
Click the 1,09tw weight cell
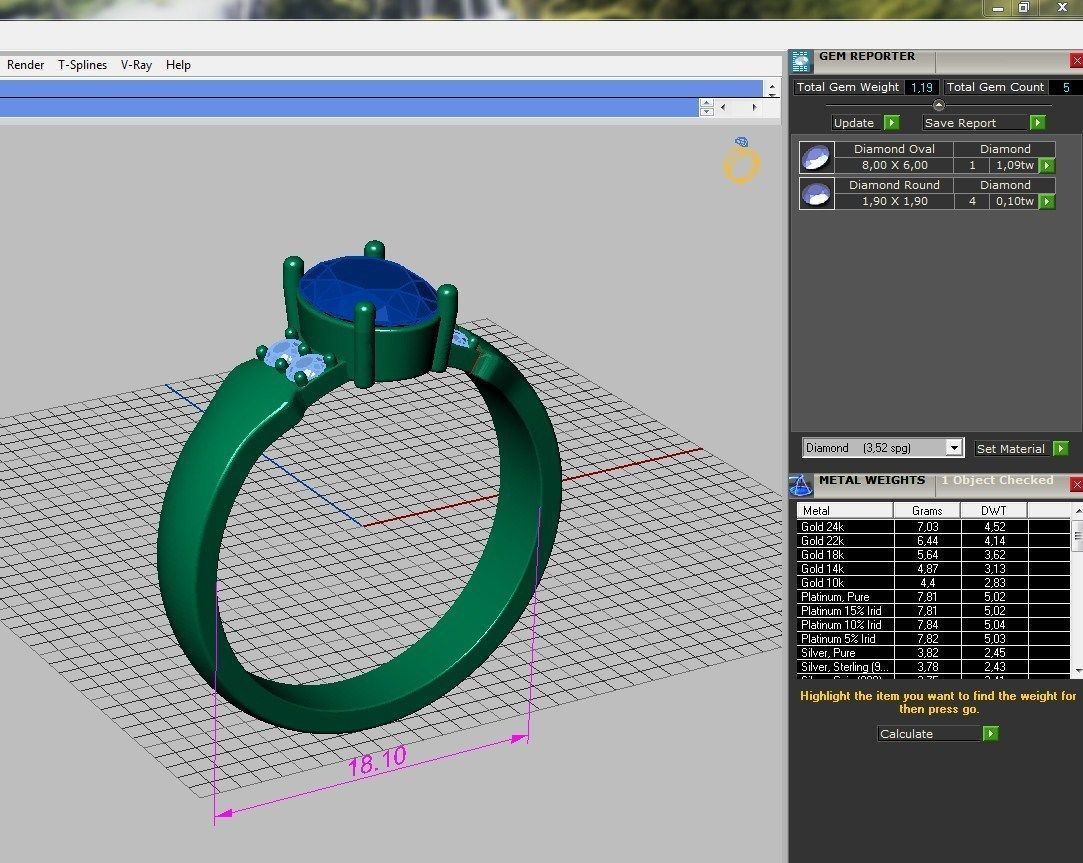pos(1015,165)
